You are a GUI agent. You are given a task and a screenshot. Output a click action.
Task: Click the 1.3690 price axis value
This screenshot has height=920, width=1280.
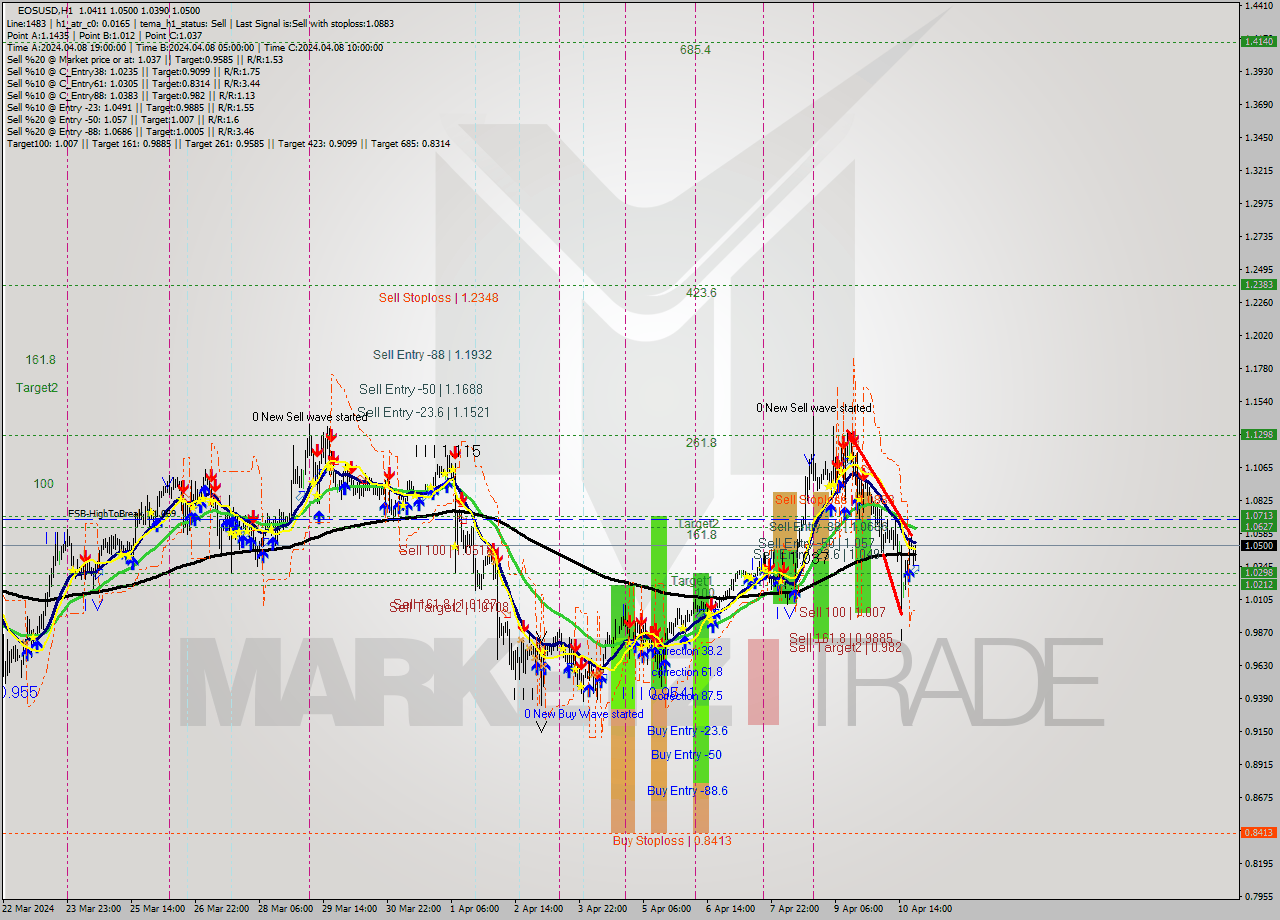coord(1258,104)
